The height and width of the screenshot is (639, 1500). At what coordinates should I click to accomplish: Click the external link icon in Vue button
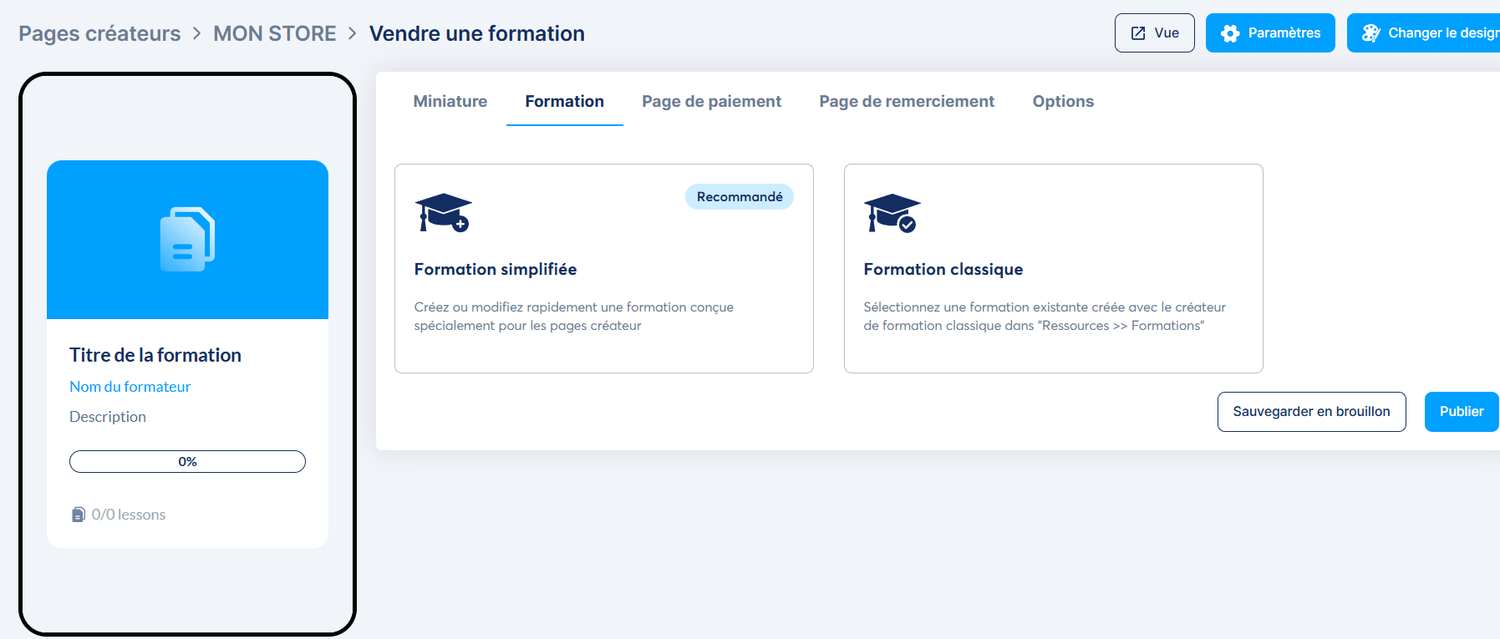(x=1138, y=33)
